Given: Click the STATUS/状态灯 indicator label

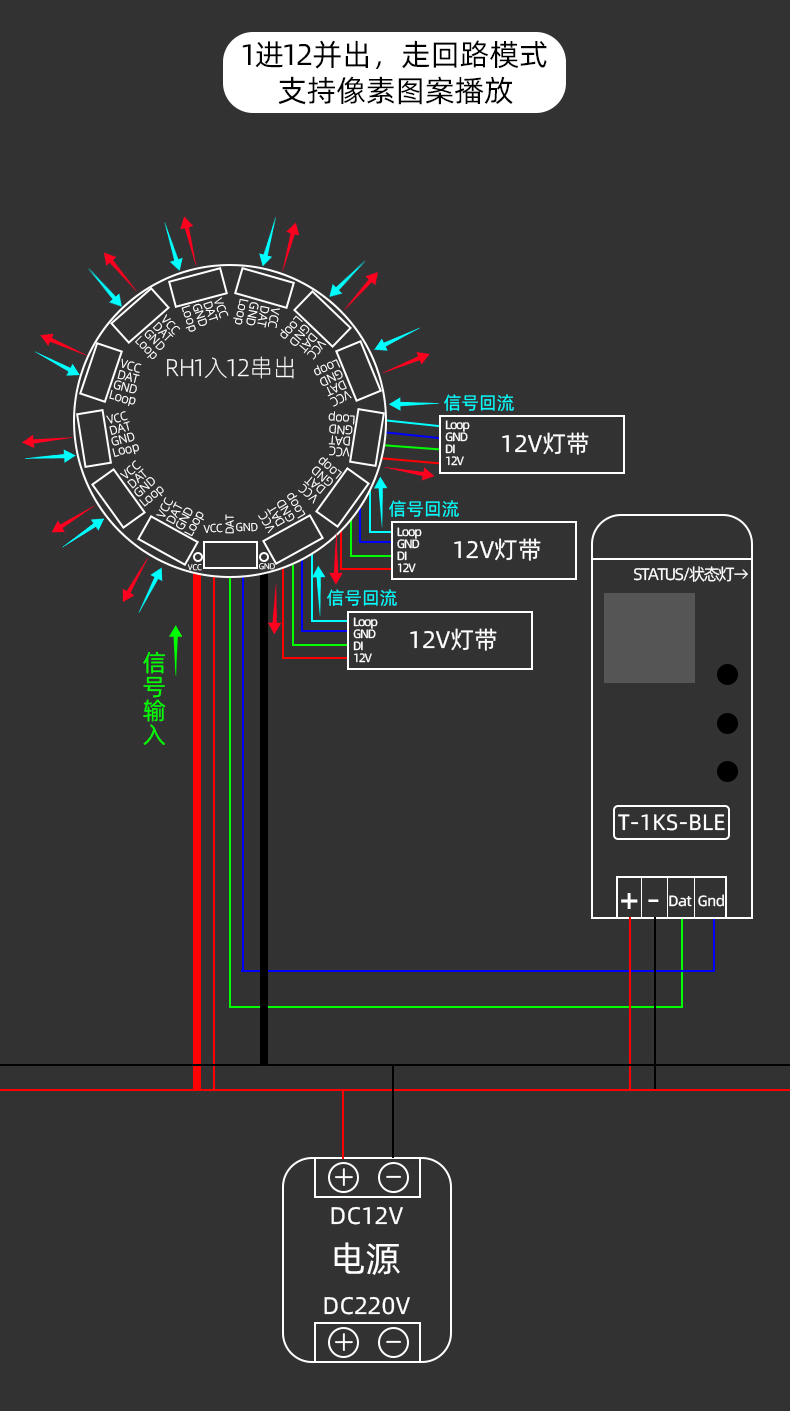Looking at the screenshot, I should click(691, 574).
